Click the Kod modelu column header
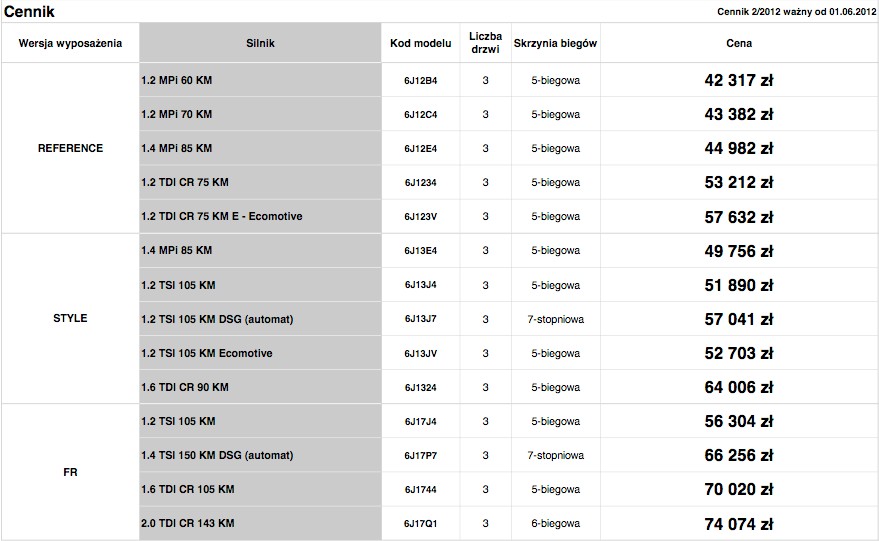This screenshot has width=879, height=541. [x=420, y=44]
